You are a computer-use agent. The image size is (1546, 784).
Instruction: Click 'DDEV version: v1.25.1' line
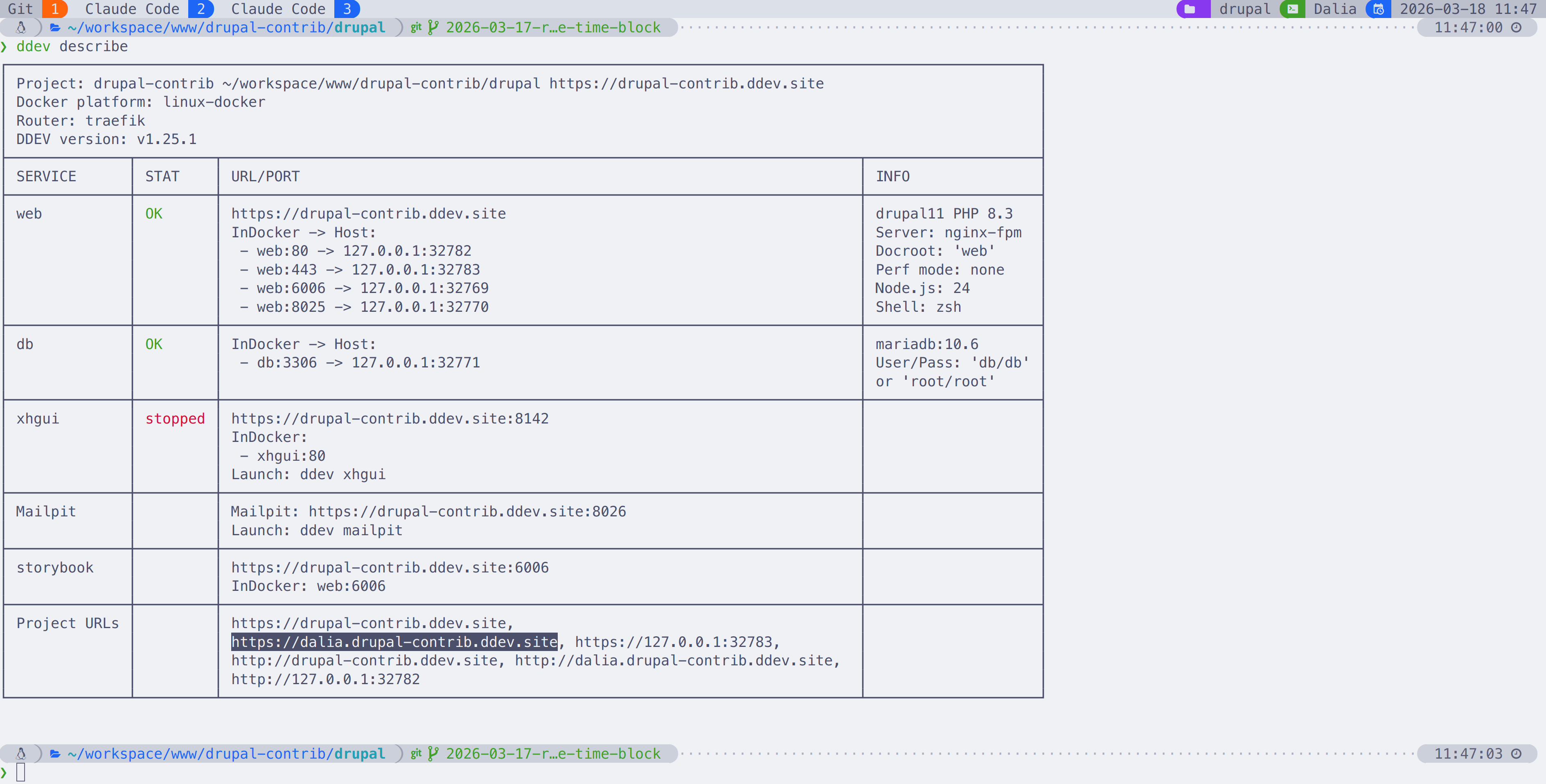coord(106,139)
